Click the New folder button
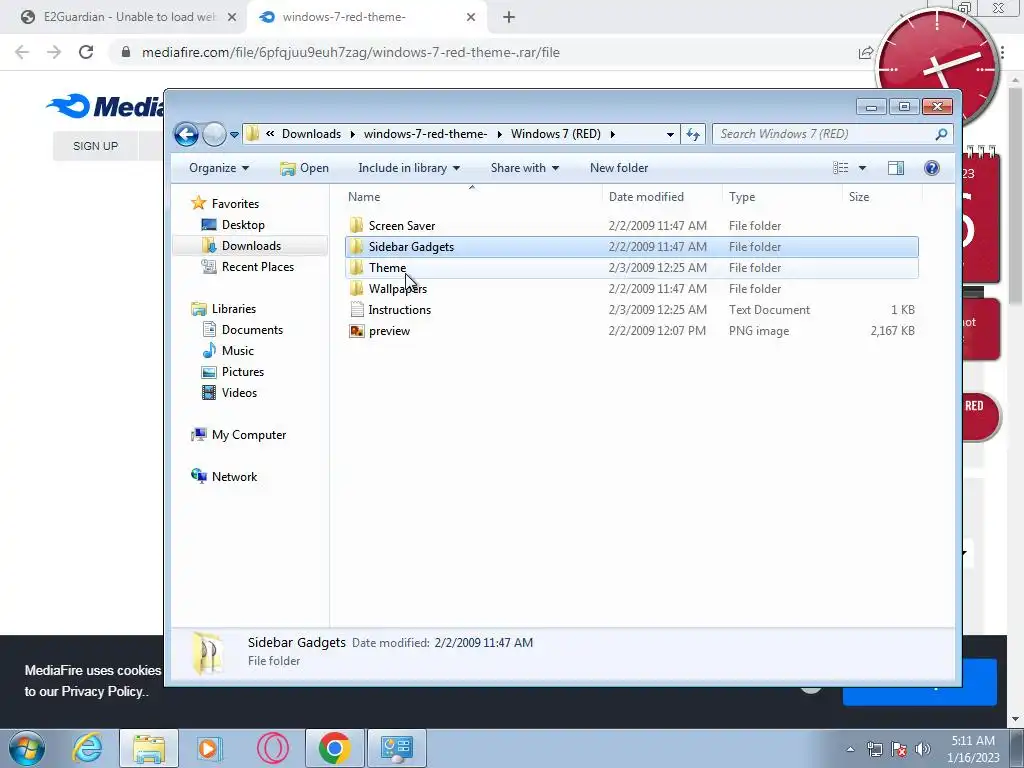The width and height of the screenshot is (1024, 768). pyautogui.click(x=618, y=168)
